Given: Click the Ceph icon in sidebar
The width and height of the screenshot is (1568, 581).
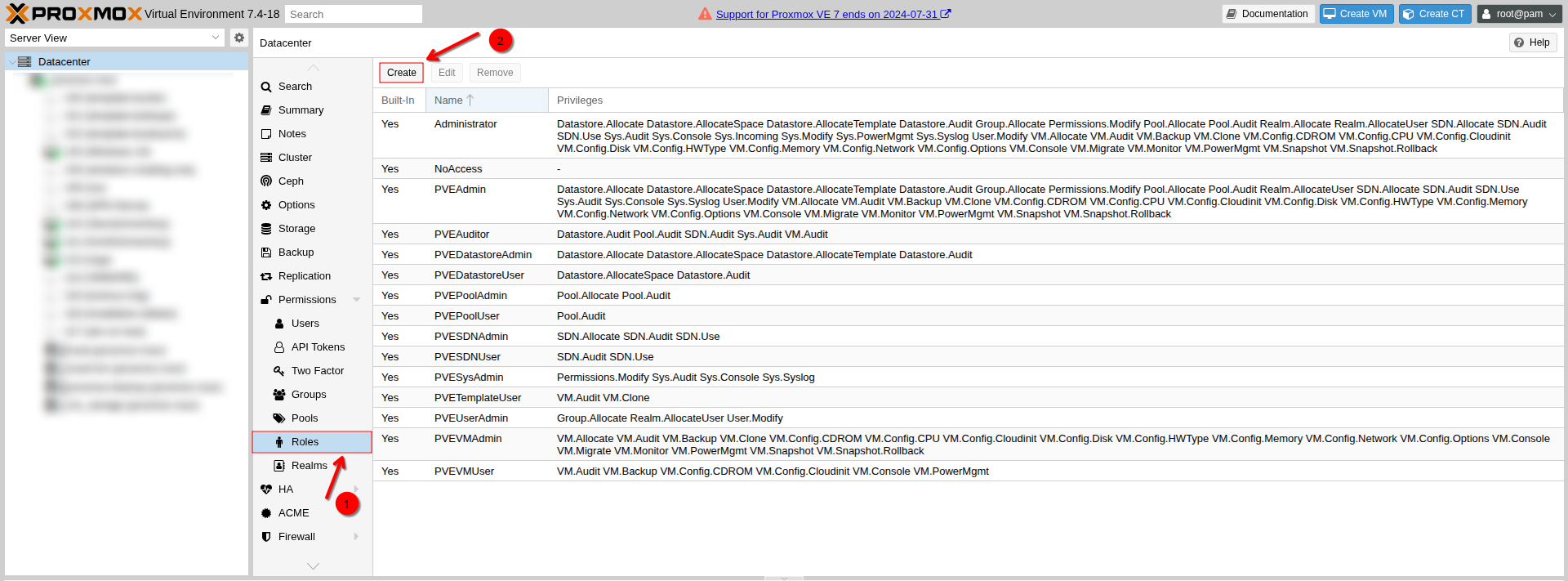Looking at the screenshot, I should (266, 181).
